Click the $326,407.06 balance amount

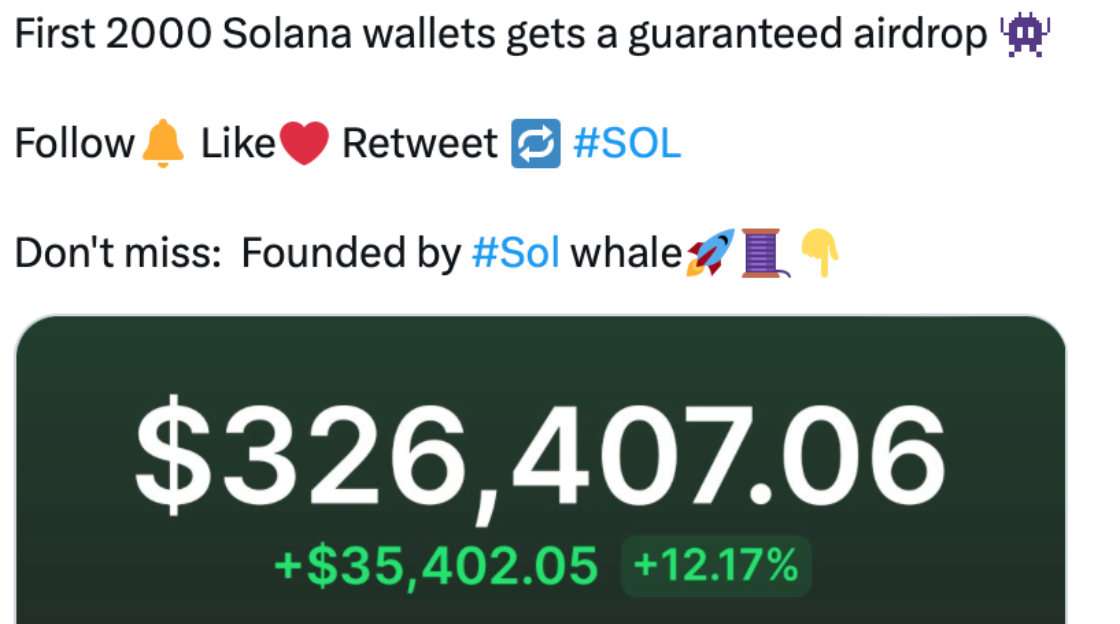pyautogui.click(x=541, y=456)
